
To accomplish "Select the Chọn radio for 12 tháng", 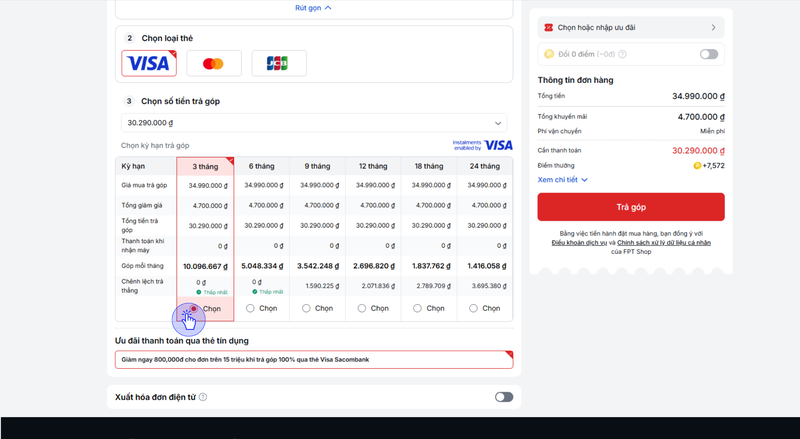I will [362, 308].
